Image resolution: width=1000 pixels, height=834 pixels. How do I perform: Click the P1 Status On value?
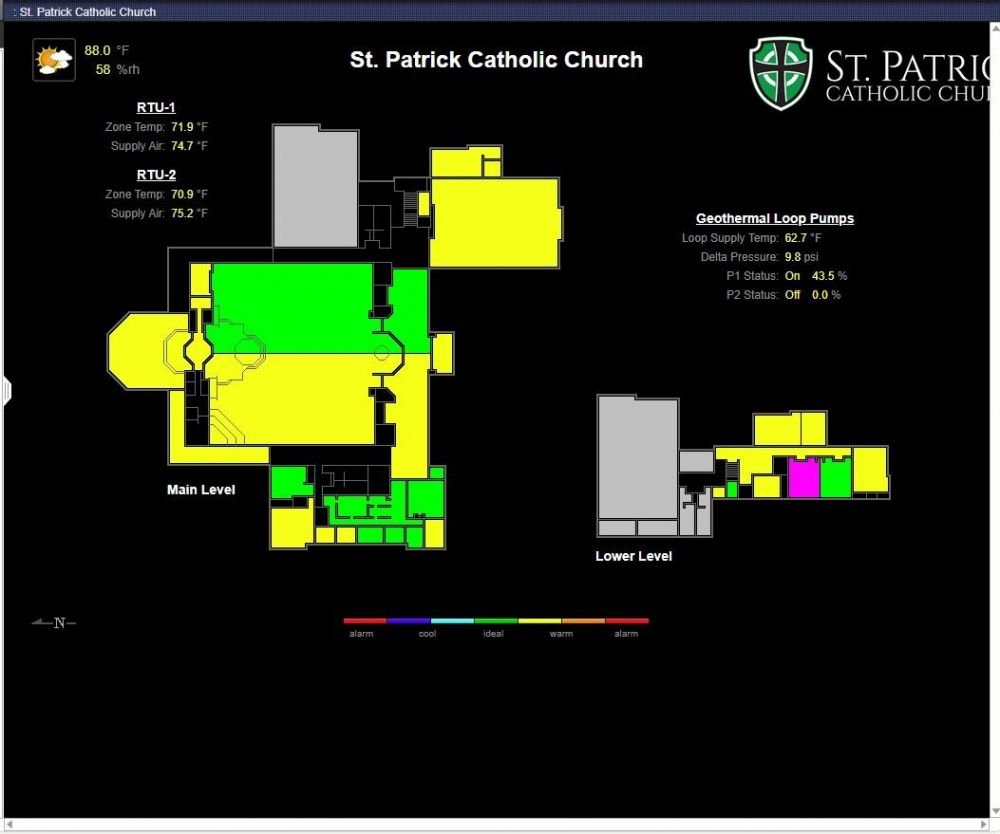pos(792,276)
